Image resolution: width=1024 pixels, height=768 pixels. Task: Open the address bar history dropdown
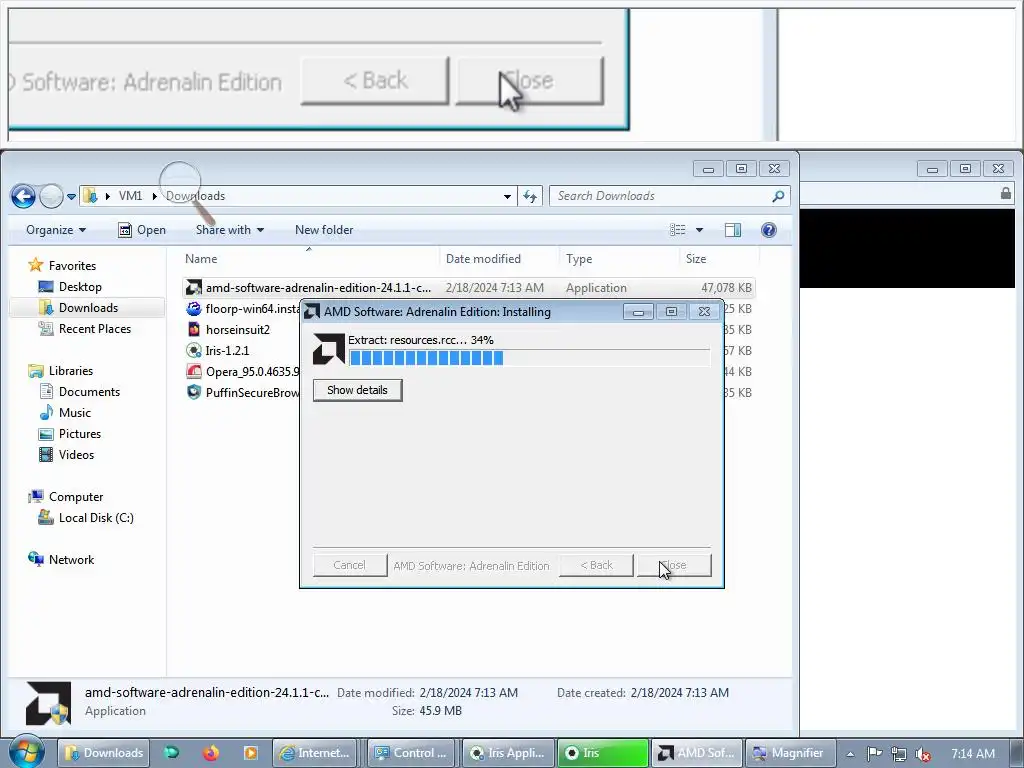(x=507, y=196)
